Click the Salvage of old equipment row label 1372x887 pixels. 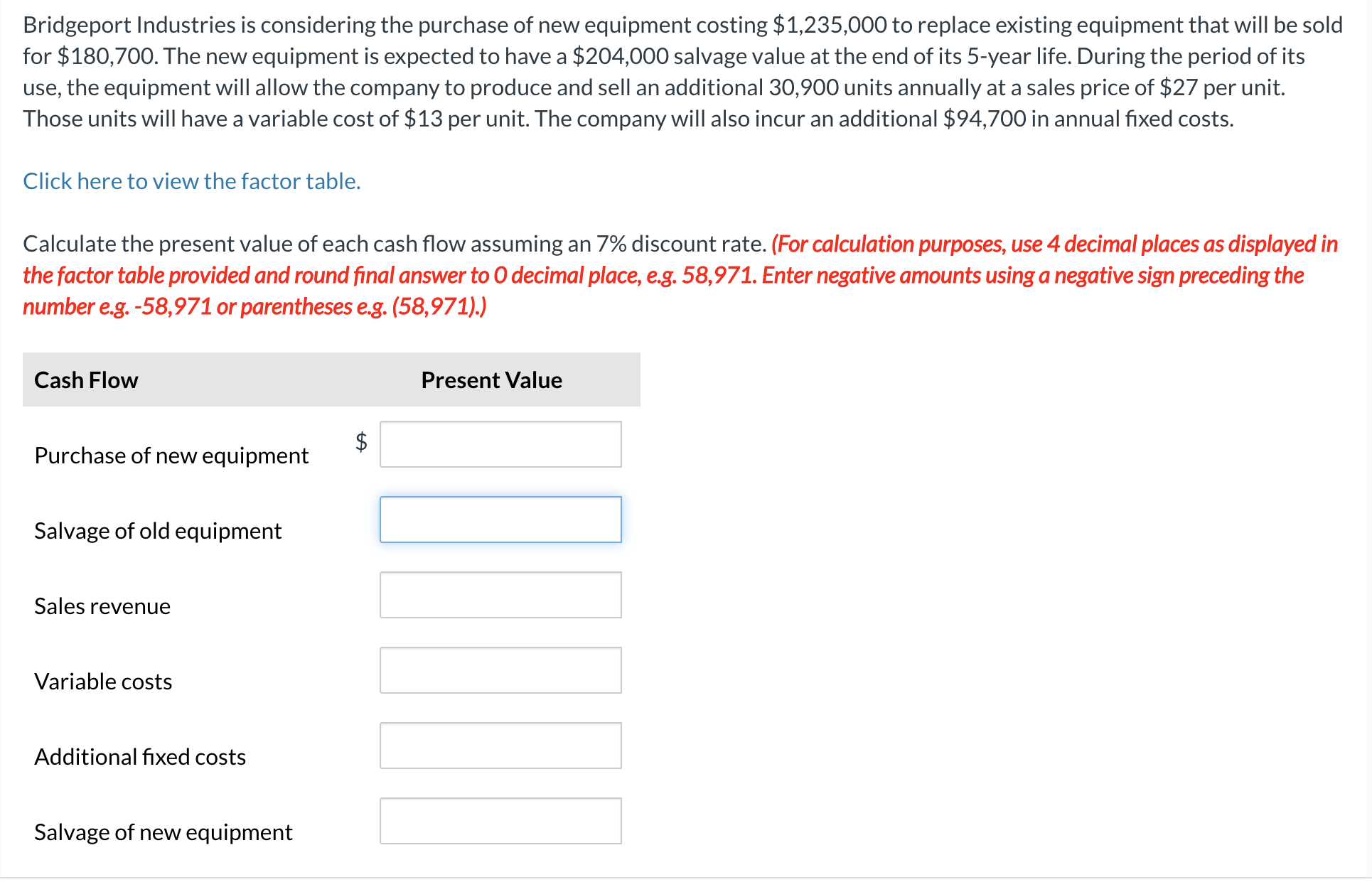(x=157, y=531)
